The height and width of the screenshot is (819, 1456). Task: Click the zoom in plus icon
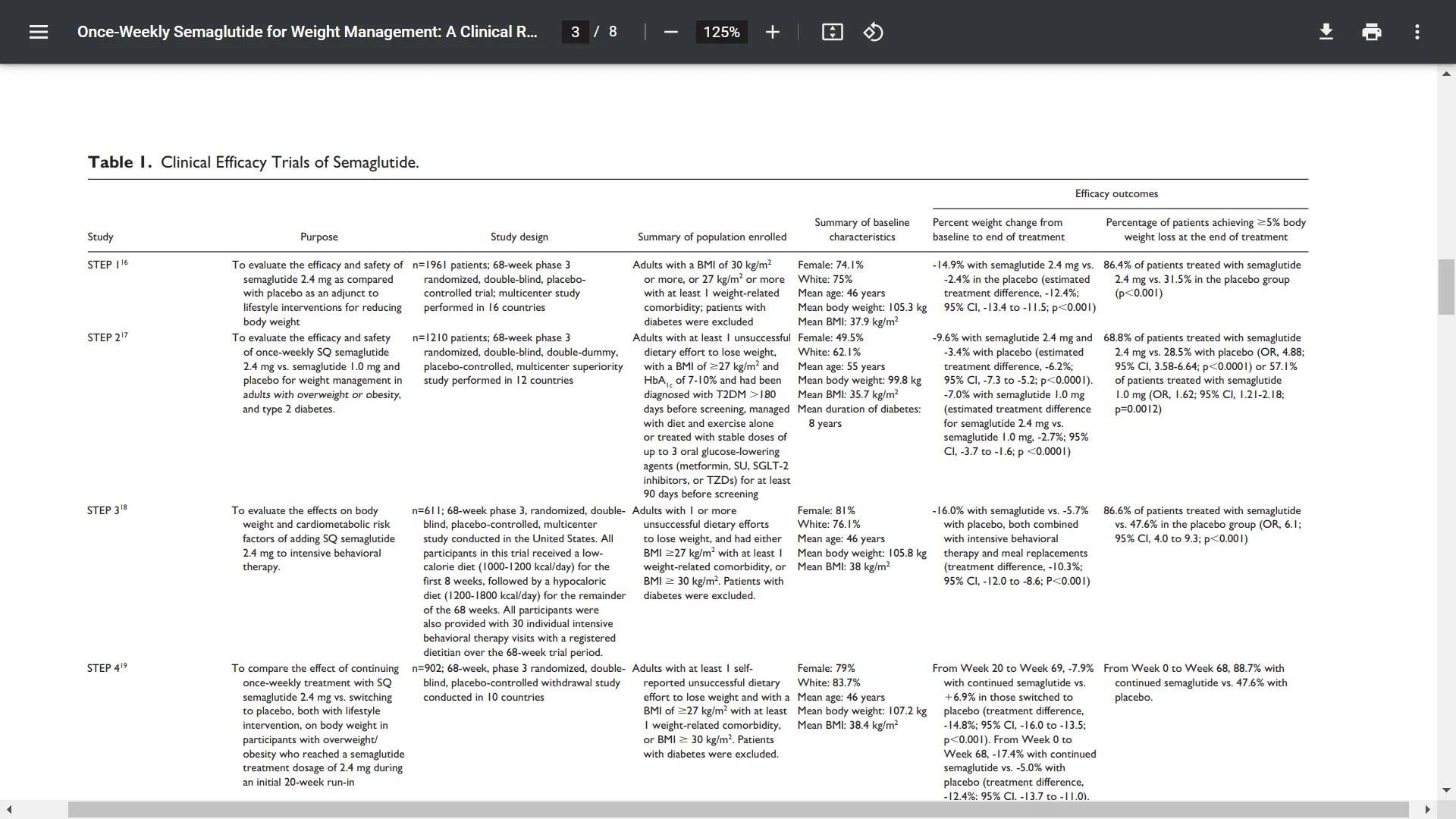coord(772,32)
